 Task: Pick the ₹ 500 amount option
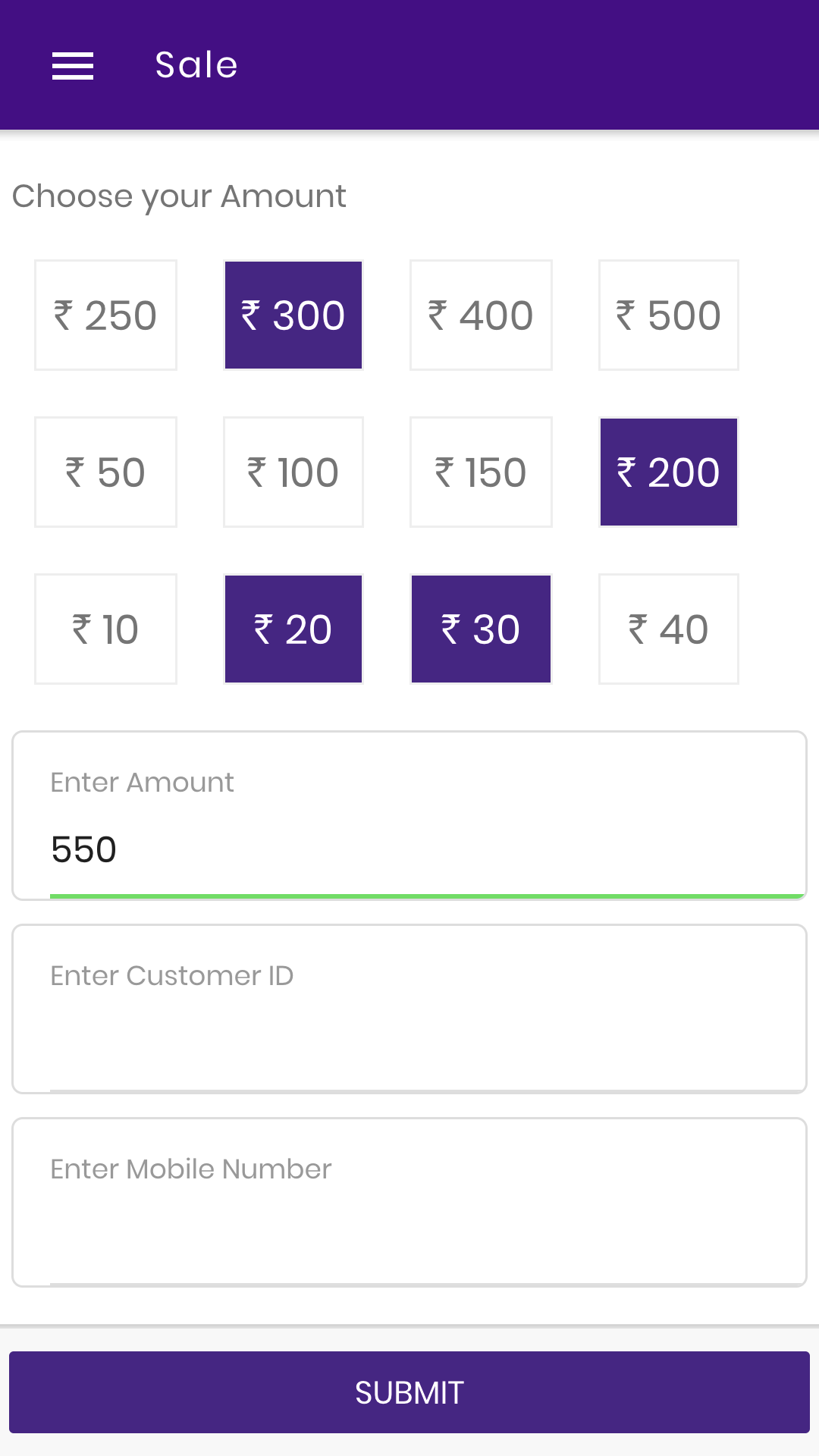point(668,315)
